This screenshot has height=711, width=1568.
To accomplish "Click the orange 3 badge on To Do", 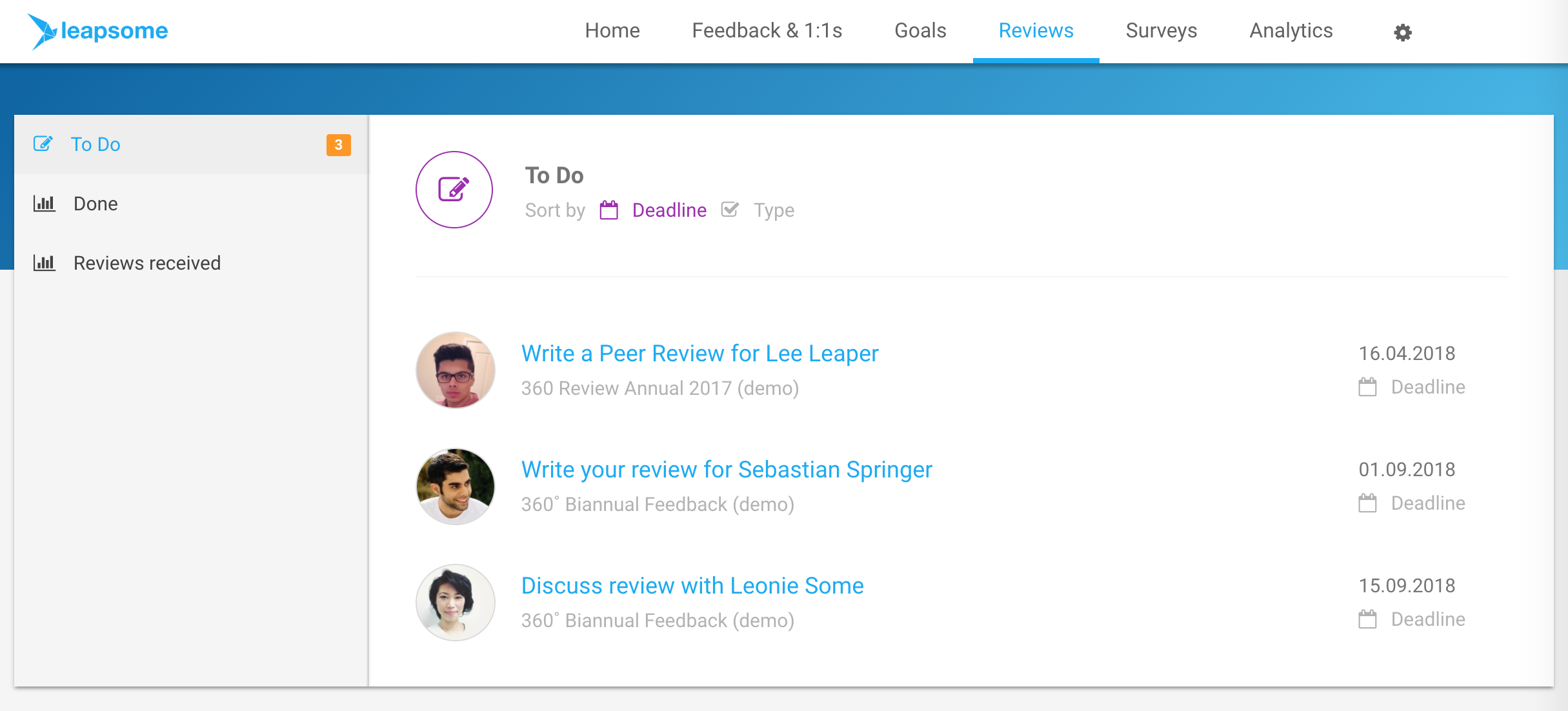I will pos(339,145).
